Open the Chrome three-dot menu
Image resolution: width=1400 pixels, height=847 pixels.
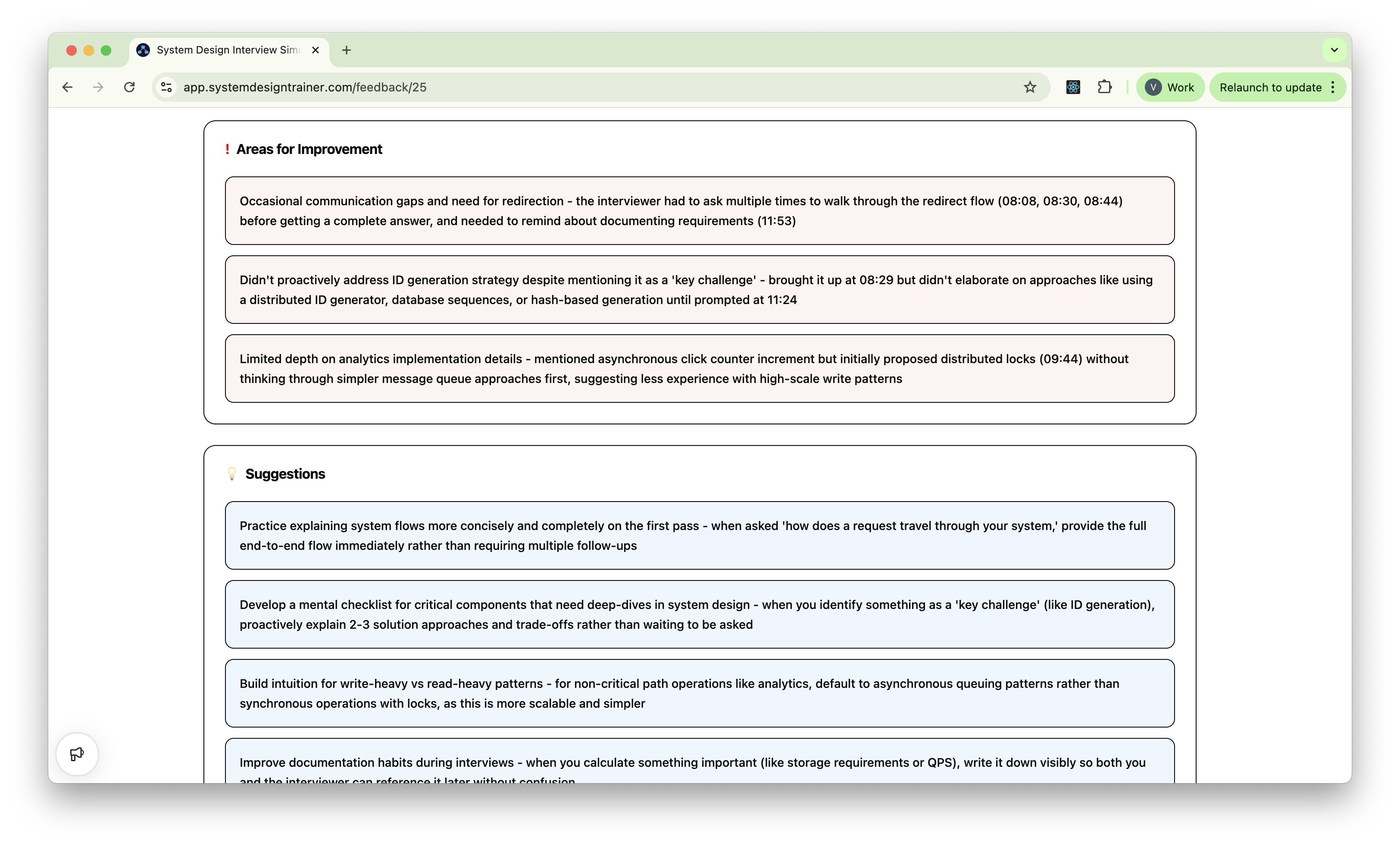click(x=1333, y=87)
